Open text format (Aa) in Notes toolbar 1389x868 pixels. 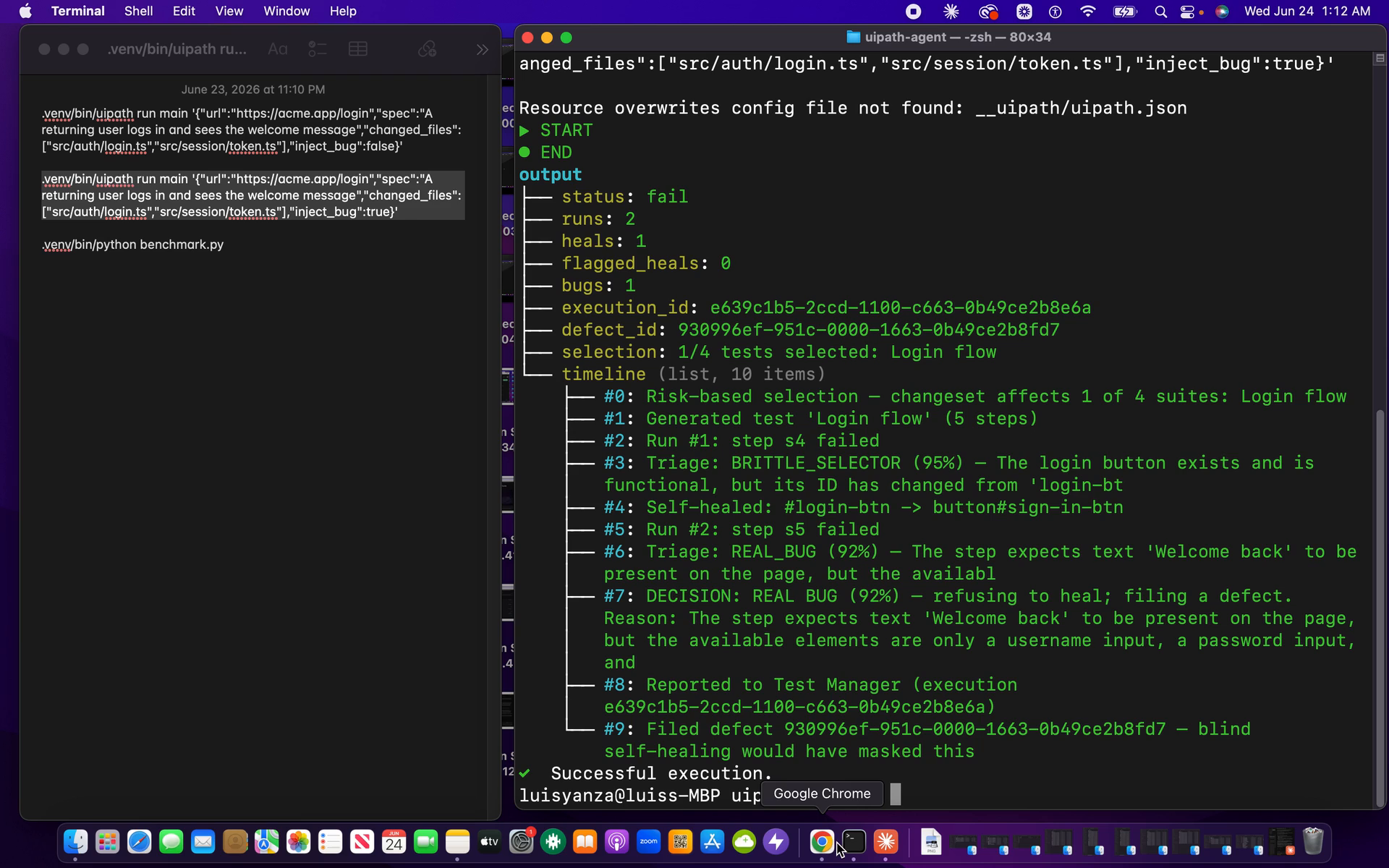tap(278, 49)
